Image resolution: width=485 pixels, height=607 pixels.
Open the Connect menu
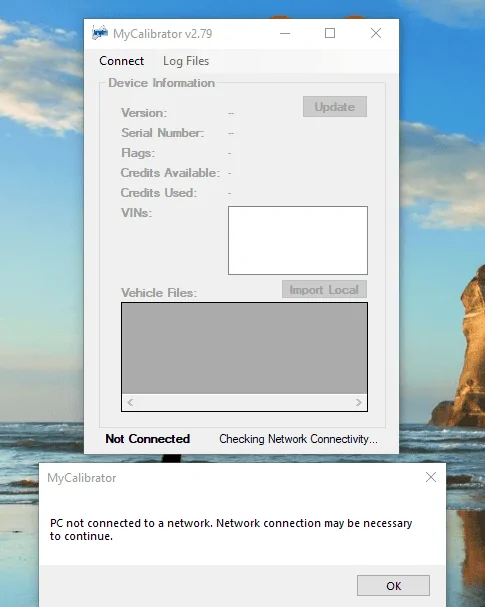[122, 61]
